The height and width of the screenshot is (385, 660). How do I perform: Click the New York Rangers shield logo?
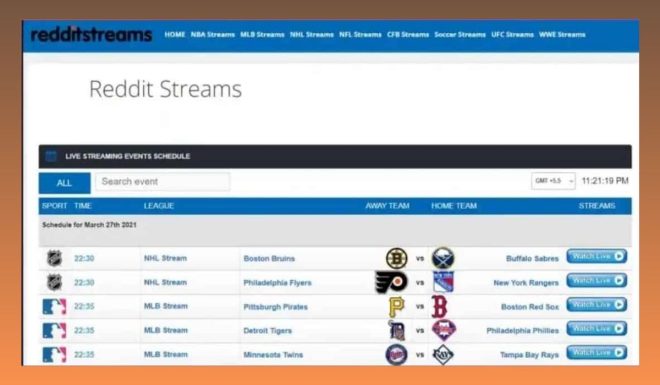point(443,282)
